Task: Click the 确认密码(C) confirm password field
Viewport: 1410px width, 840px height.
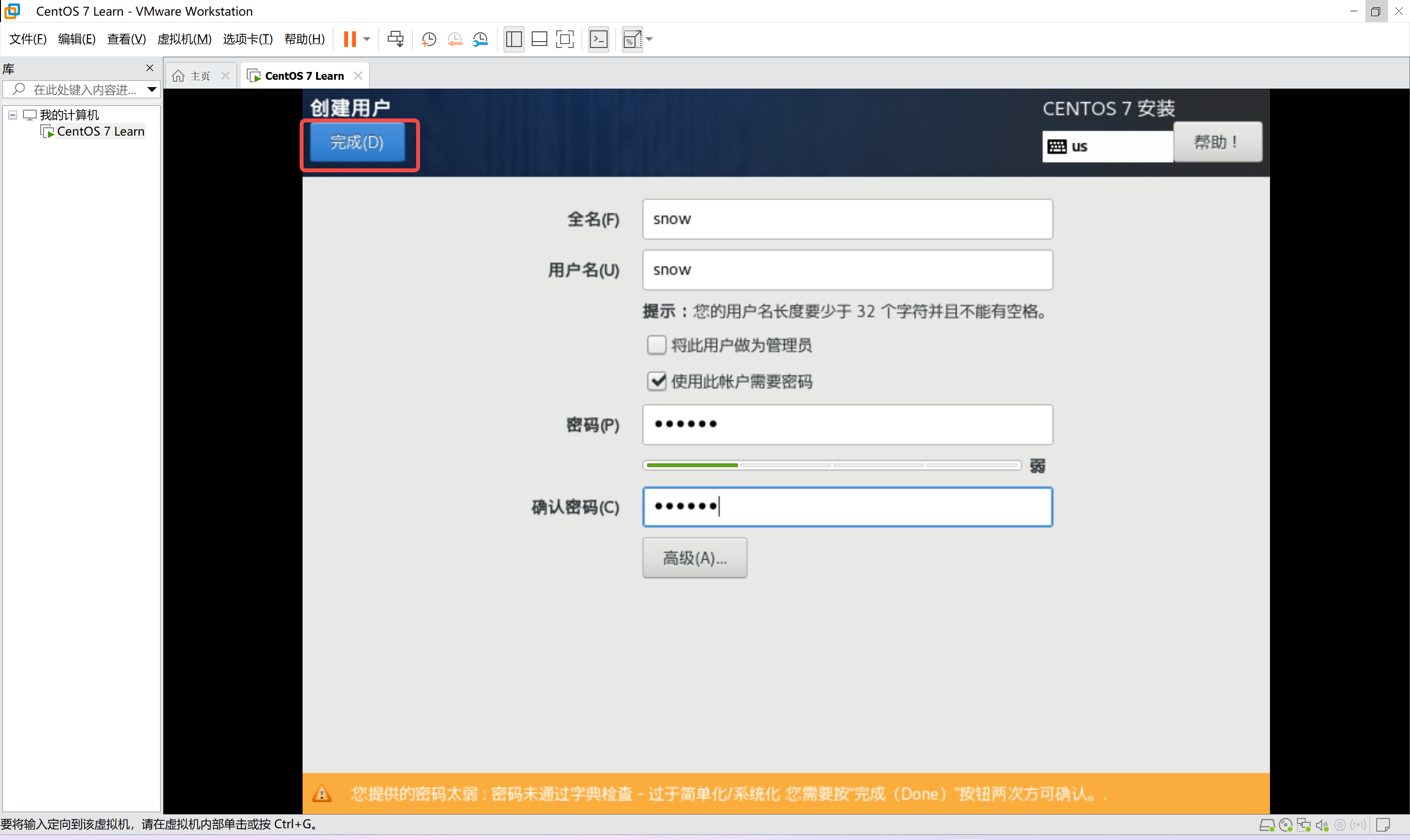Action: (x=847, y=507)
